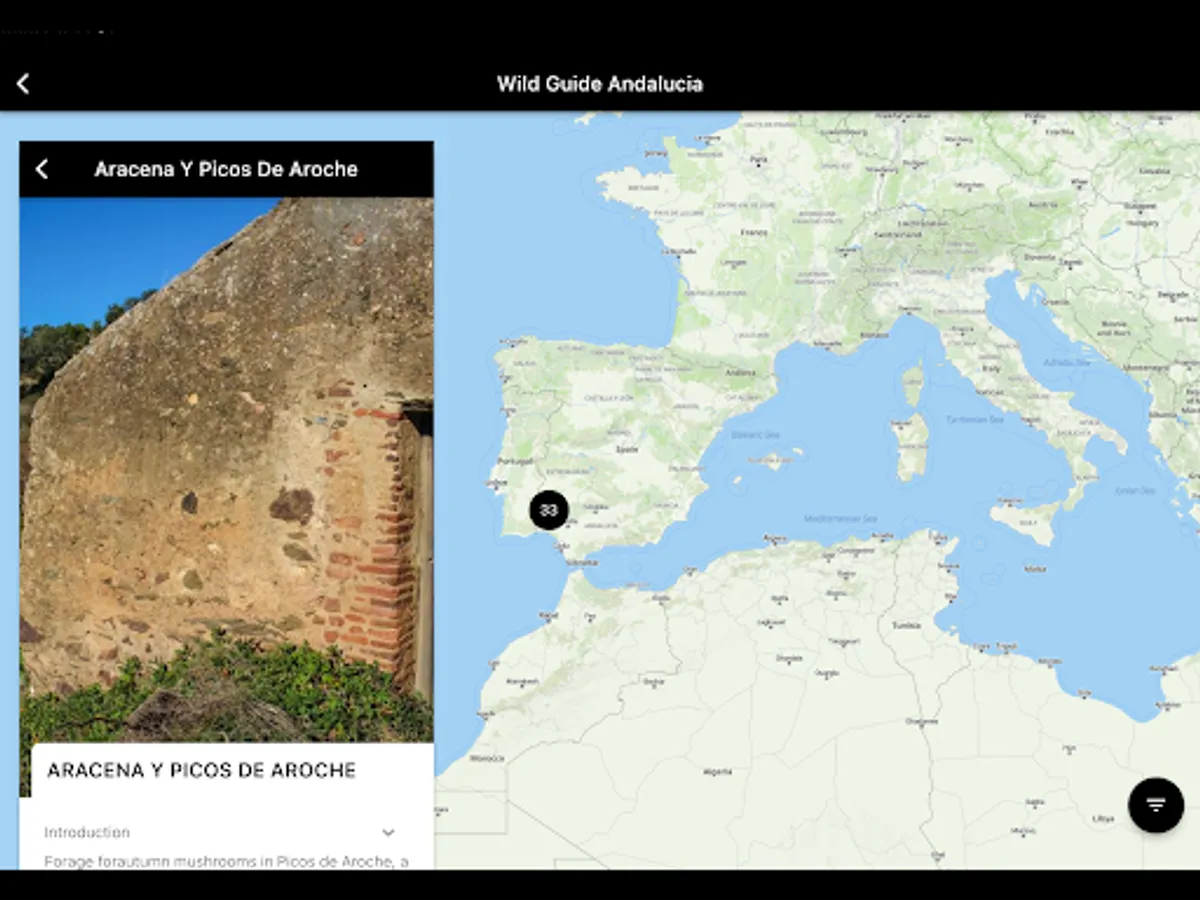The width and height of the screenshot is (1200, 900).
Task: Return from Aracena Y Picos De Aroche panel
Action: (x=42, y=169)
